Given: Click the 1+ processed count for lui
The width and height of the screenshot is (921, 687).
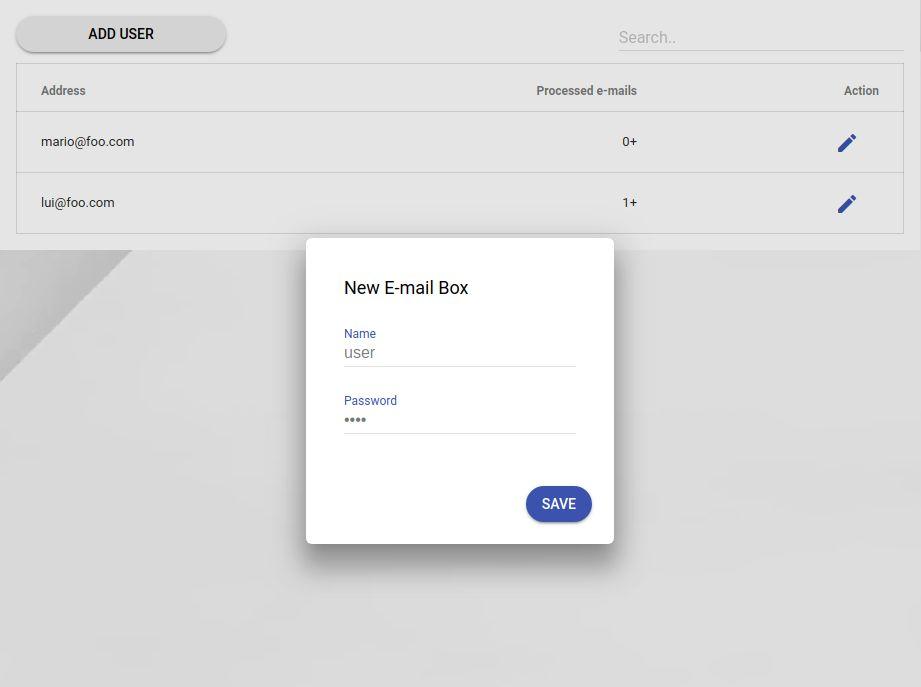Looking at the screenshot, I should 629,203.
